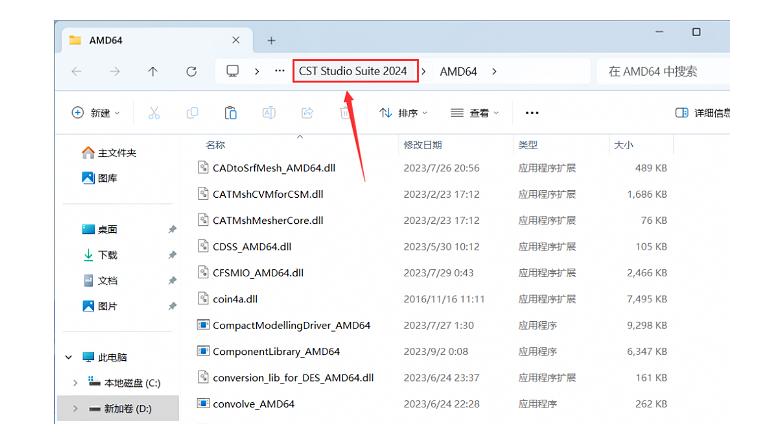Open the 查看 (View) dropdown

pyautogui.click(x=474, y=113)
